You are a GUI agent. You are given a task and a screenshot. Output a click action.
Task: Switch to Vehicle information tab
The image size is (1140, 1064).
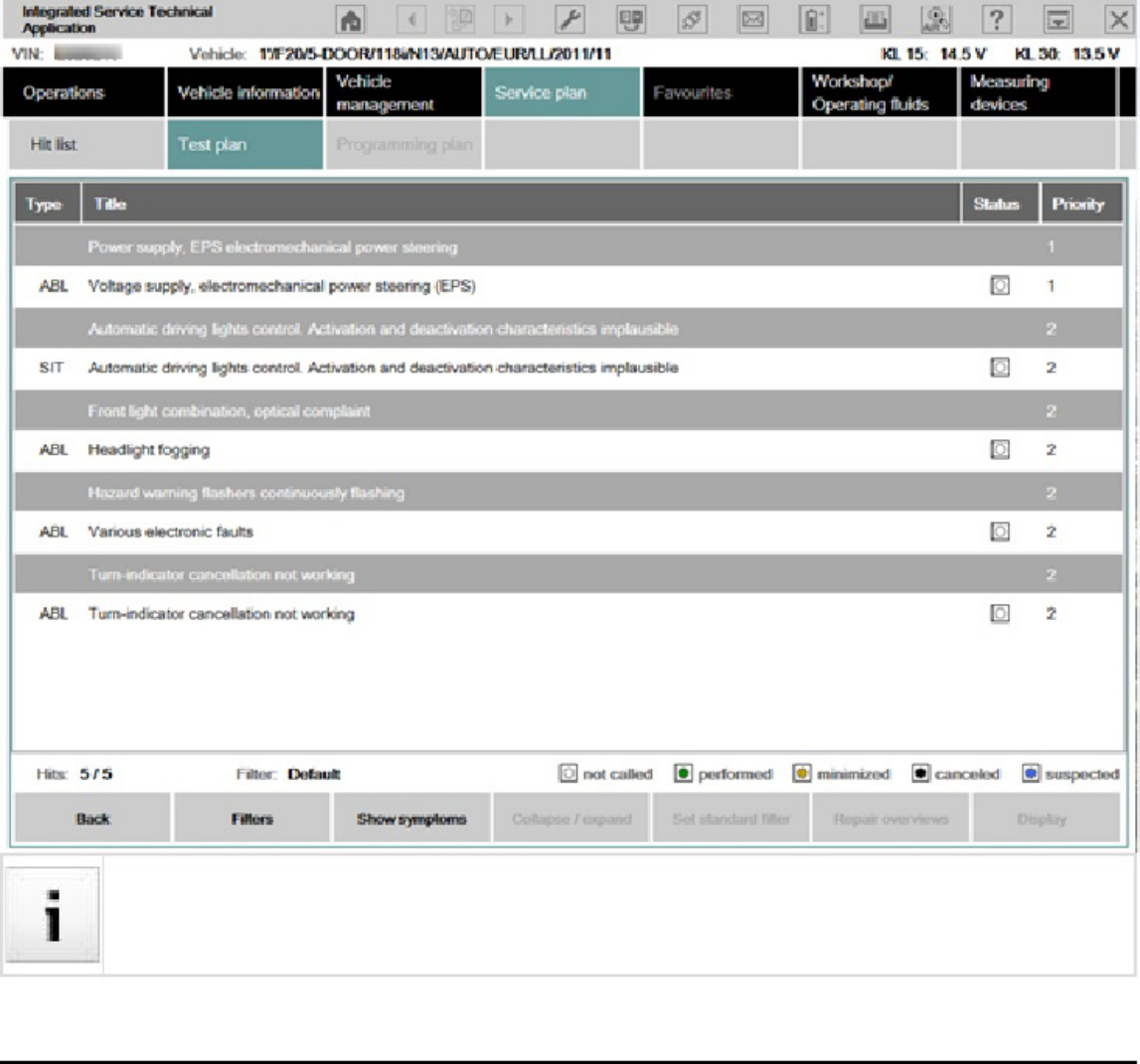coord(245,92)
